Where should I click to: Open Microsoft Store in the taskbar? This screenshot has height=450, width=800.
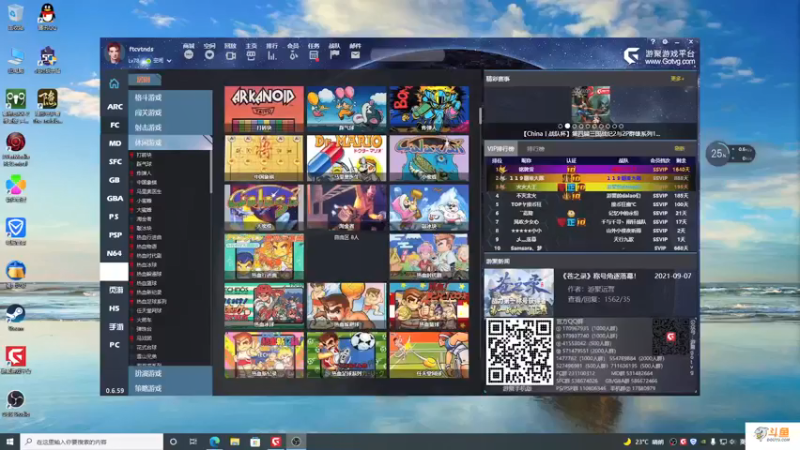255,441
